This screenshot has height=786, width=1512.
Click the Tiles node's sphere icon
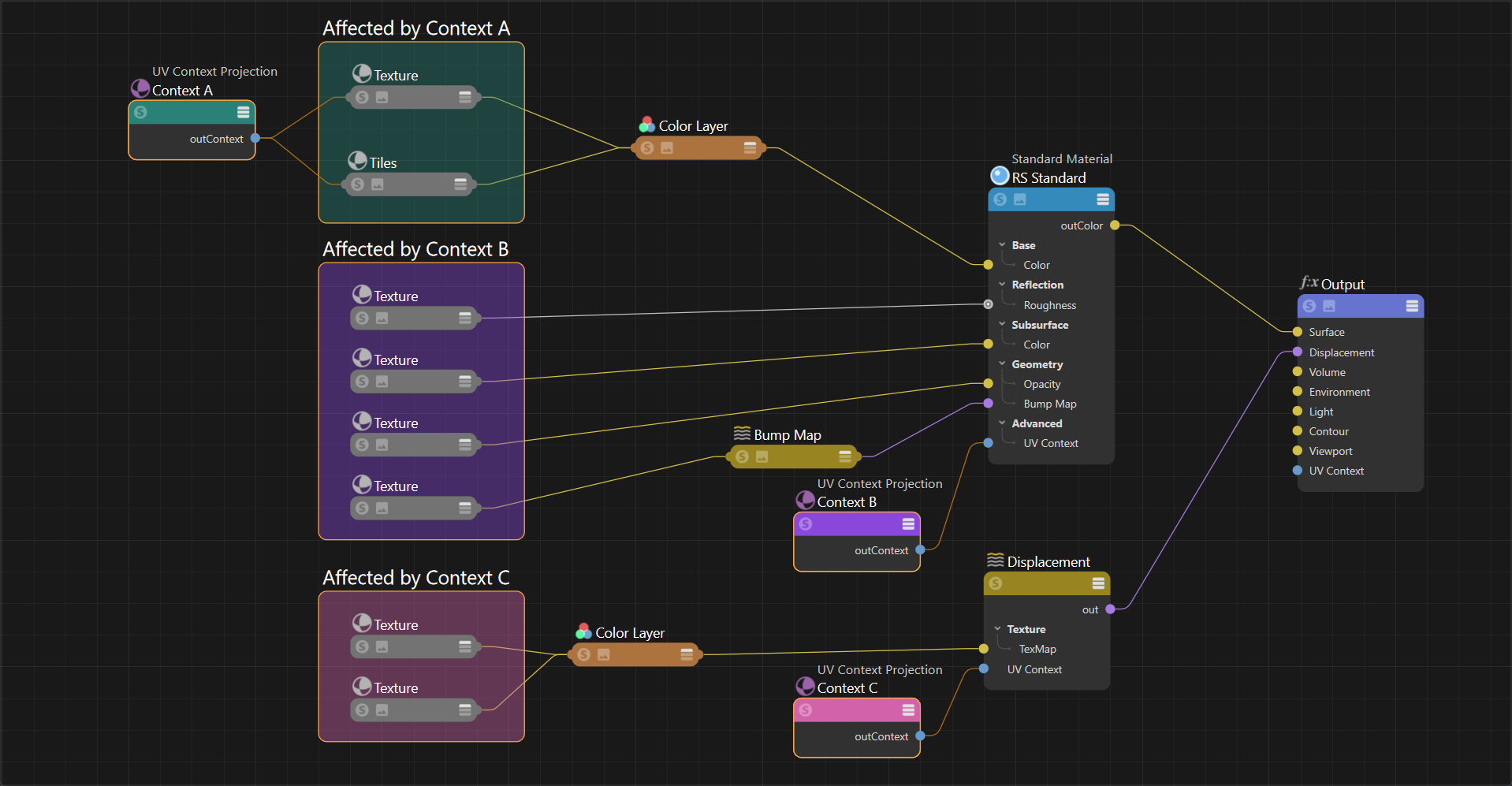(357, 161)
